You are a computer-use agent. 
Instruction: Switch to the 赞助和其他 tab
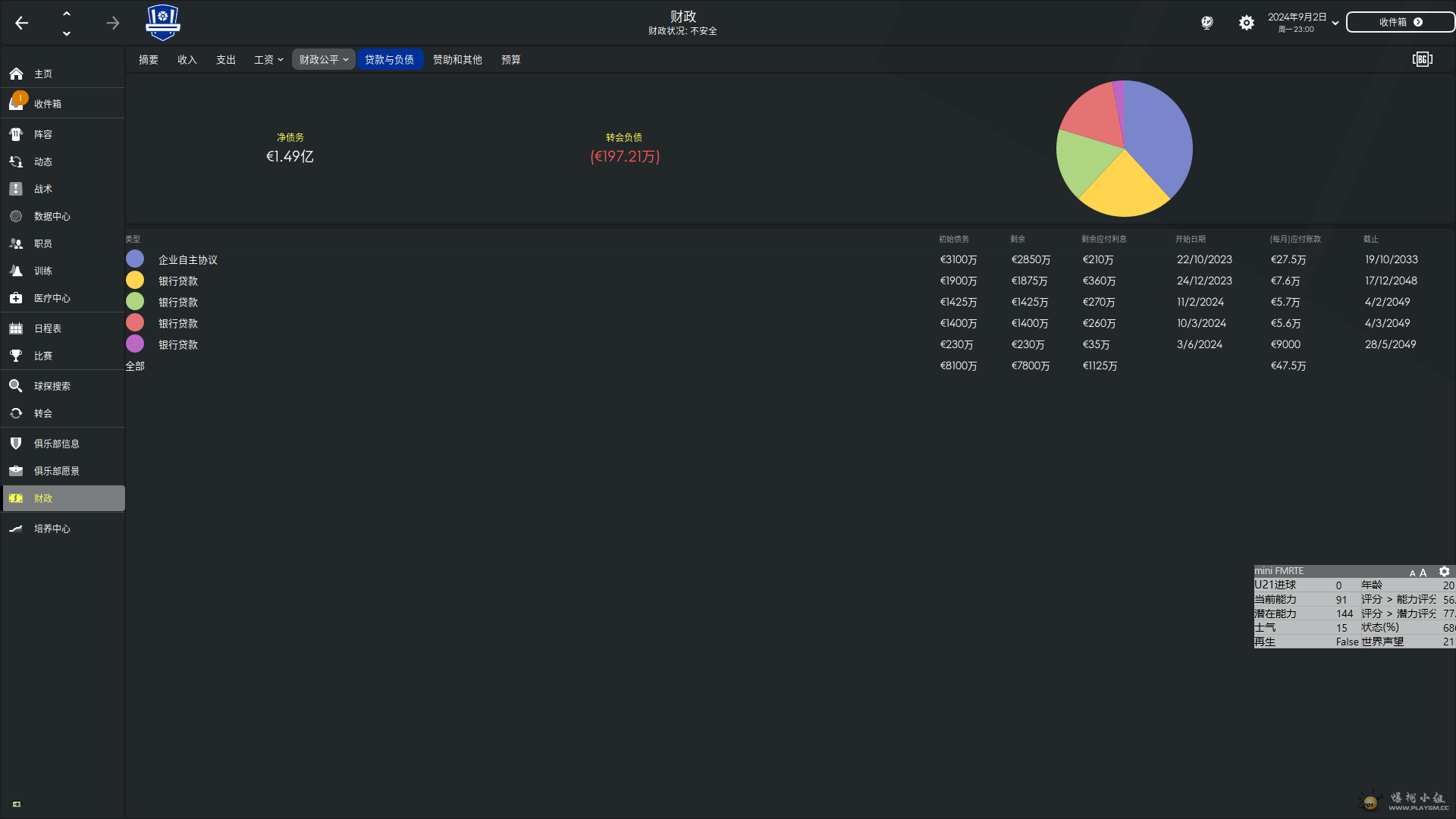457,59
